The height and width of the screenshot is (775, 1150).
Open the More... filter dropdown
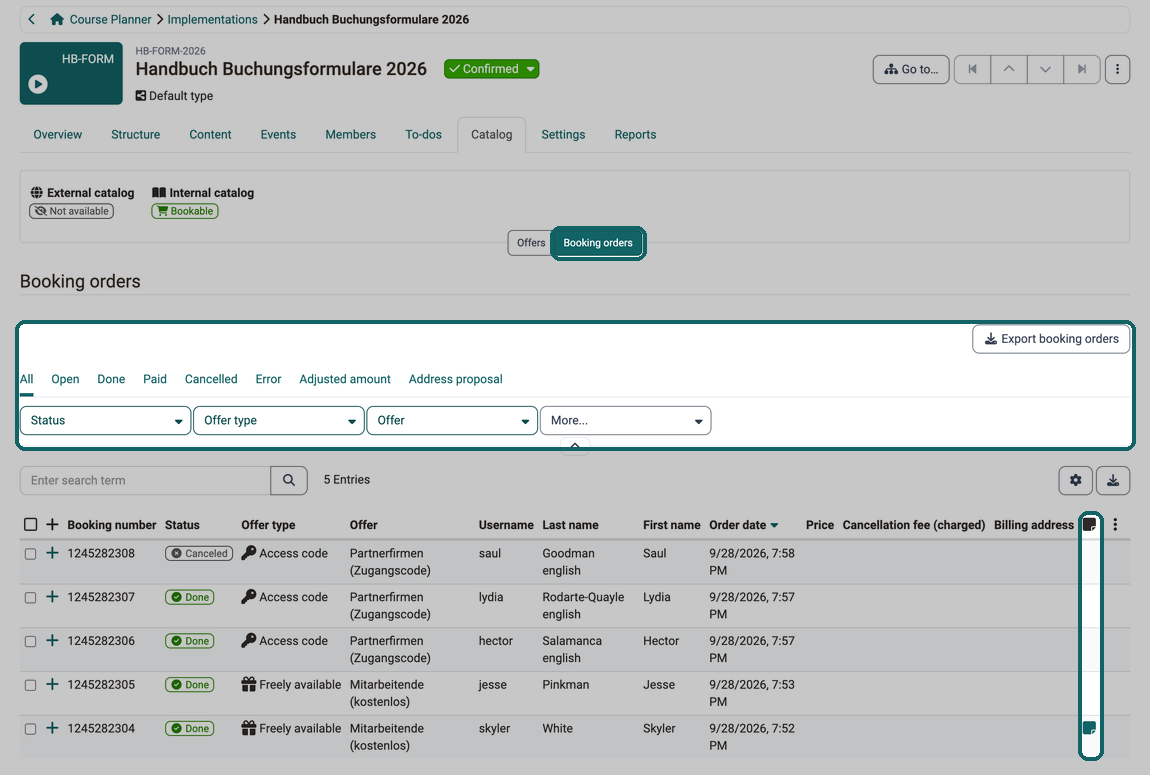(626, 421)
